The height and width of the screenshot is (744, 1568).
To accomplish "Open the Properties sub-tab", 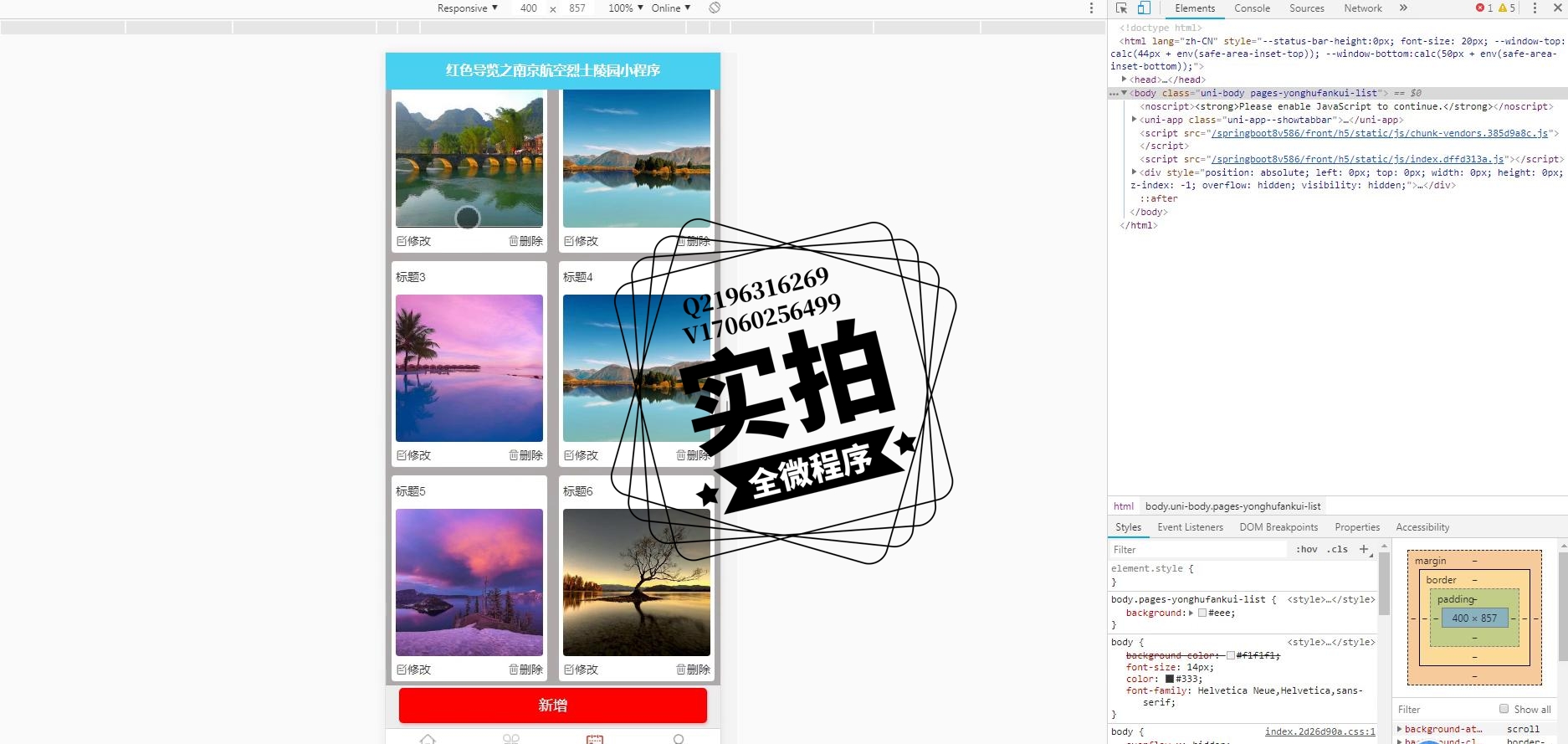I will pos(1357,527).
